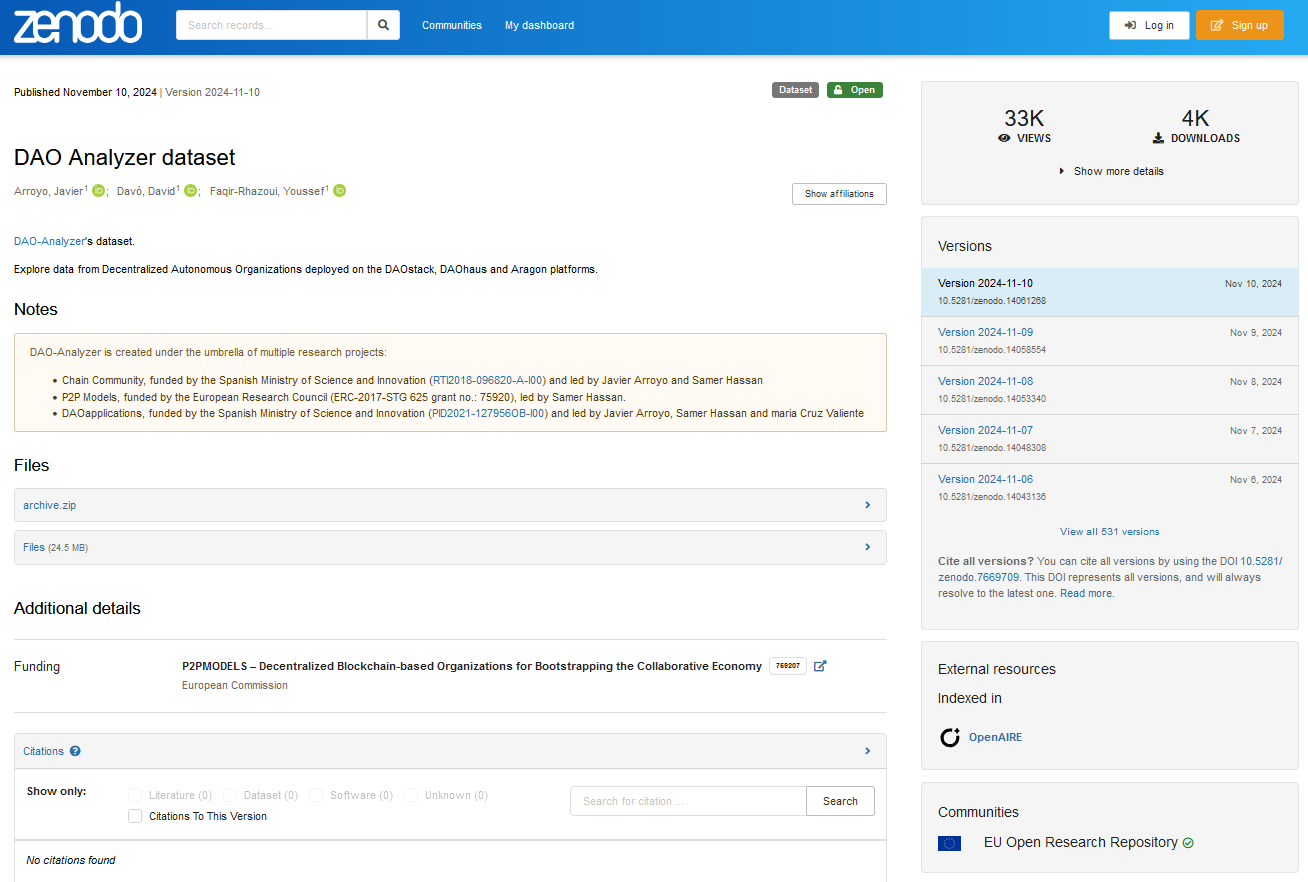Click the Read more link
The height and width of the screenshot is (882, 1308).
pos(1086,593)
